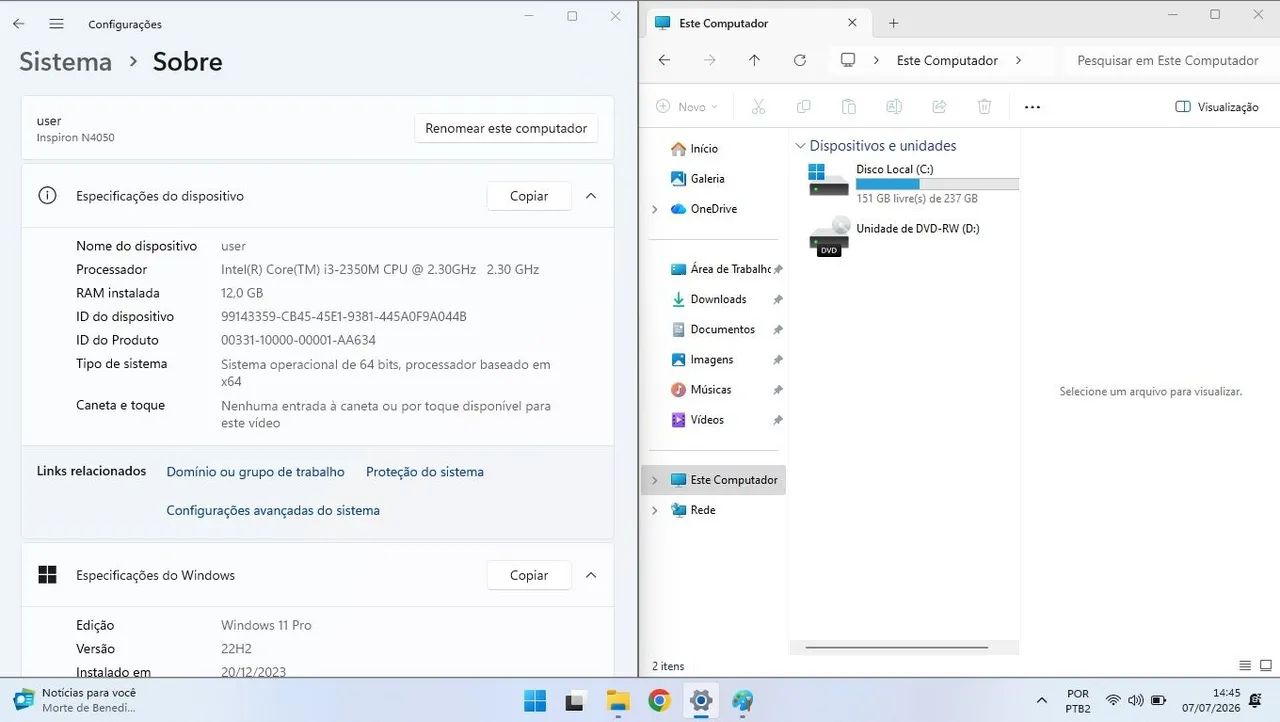1280x722 pixels.
Task: Select the Unidade de DVD-RW (D:) drive
Action: 895,239
